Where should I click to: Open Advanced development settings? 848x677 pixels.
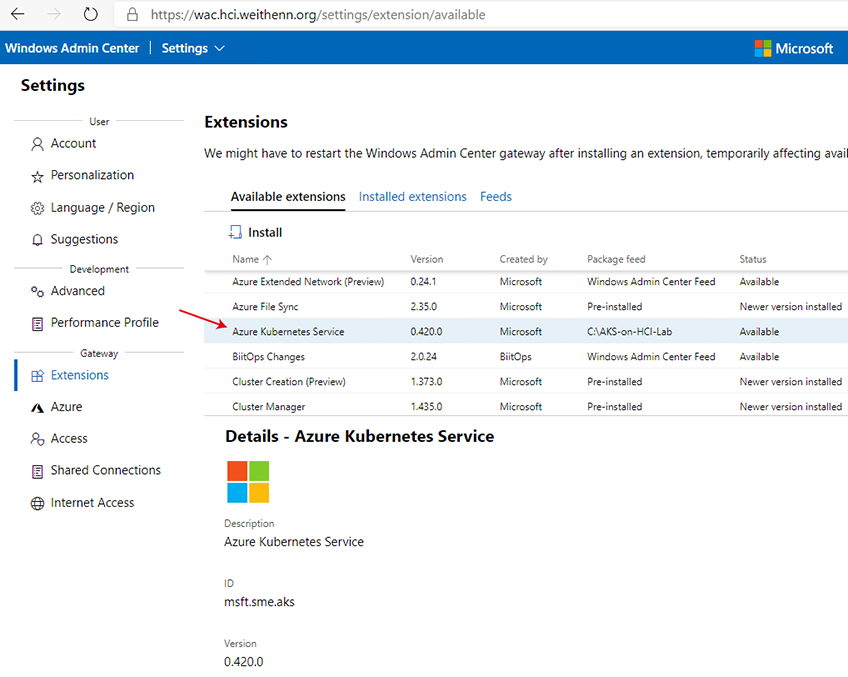(x=77, y=291)
